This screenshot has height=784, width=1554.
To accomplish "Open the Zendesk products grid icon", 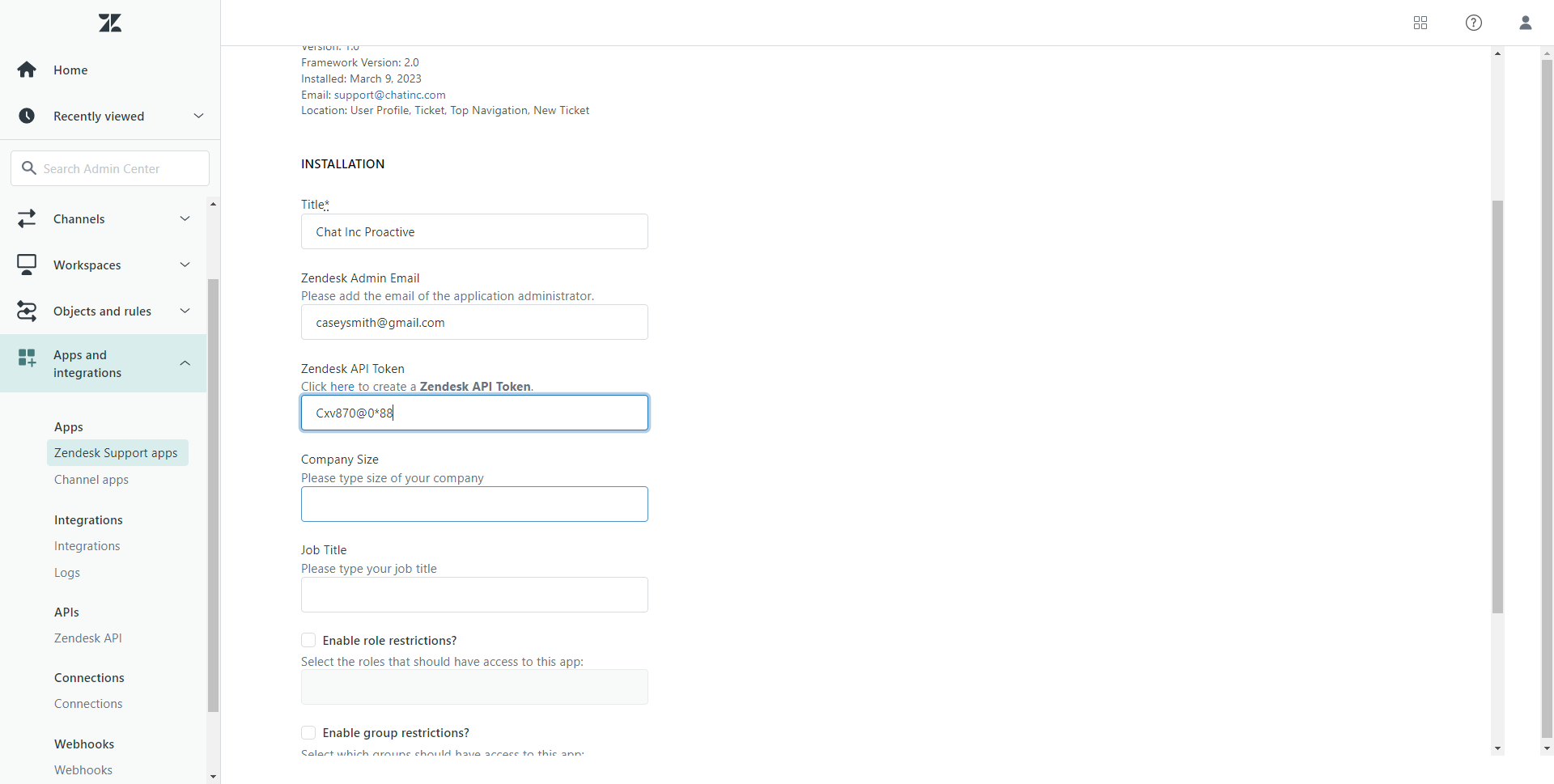I will (x=1420, y=23).
